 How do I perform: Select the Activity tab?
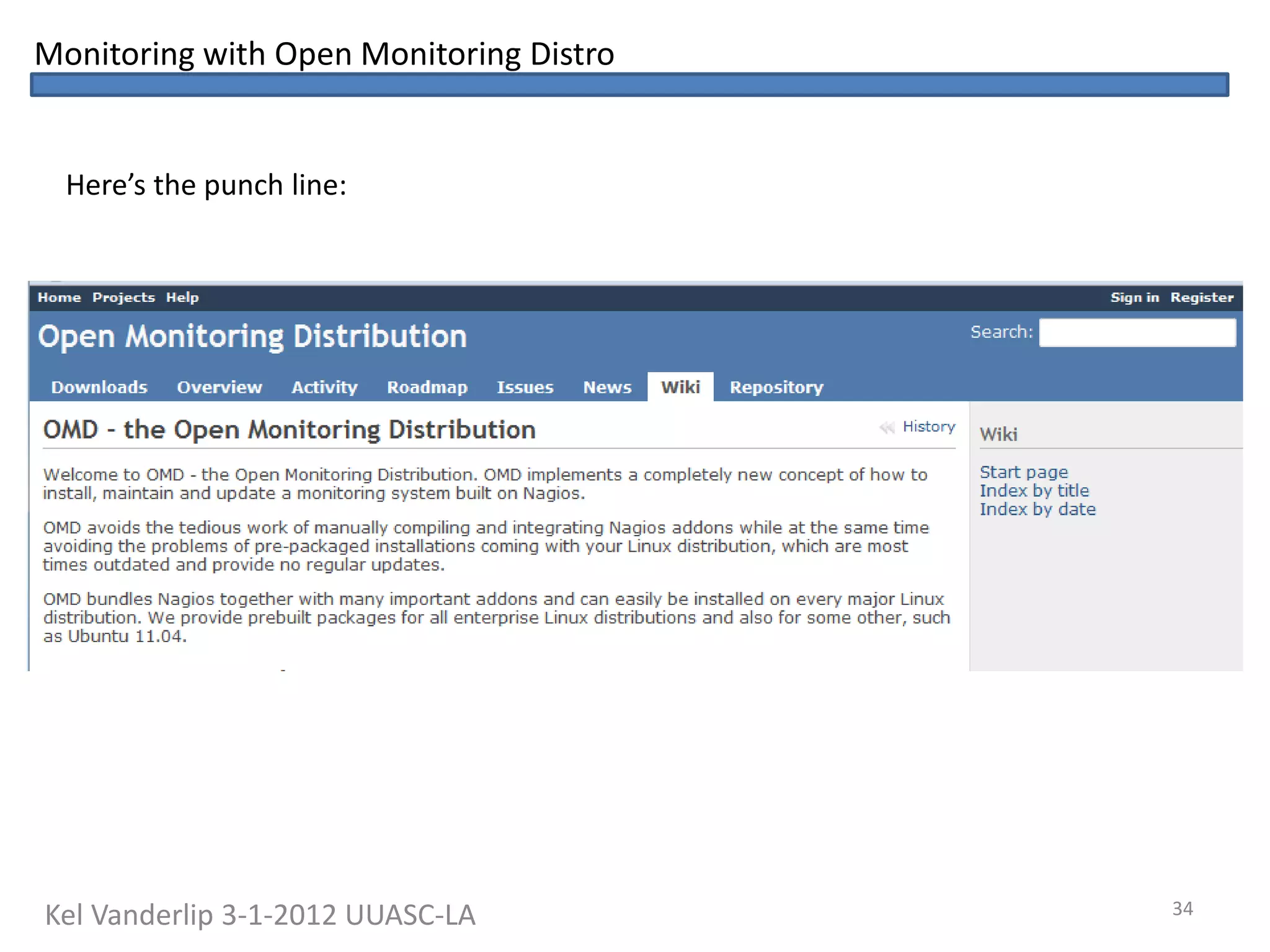(x=324, y=387)
